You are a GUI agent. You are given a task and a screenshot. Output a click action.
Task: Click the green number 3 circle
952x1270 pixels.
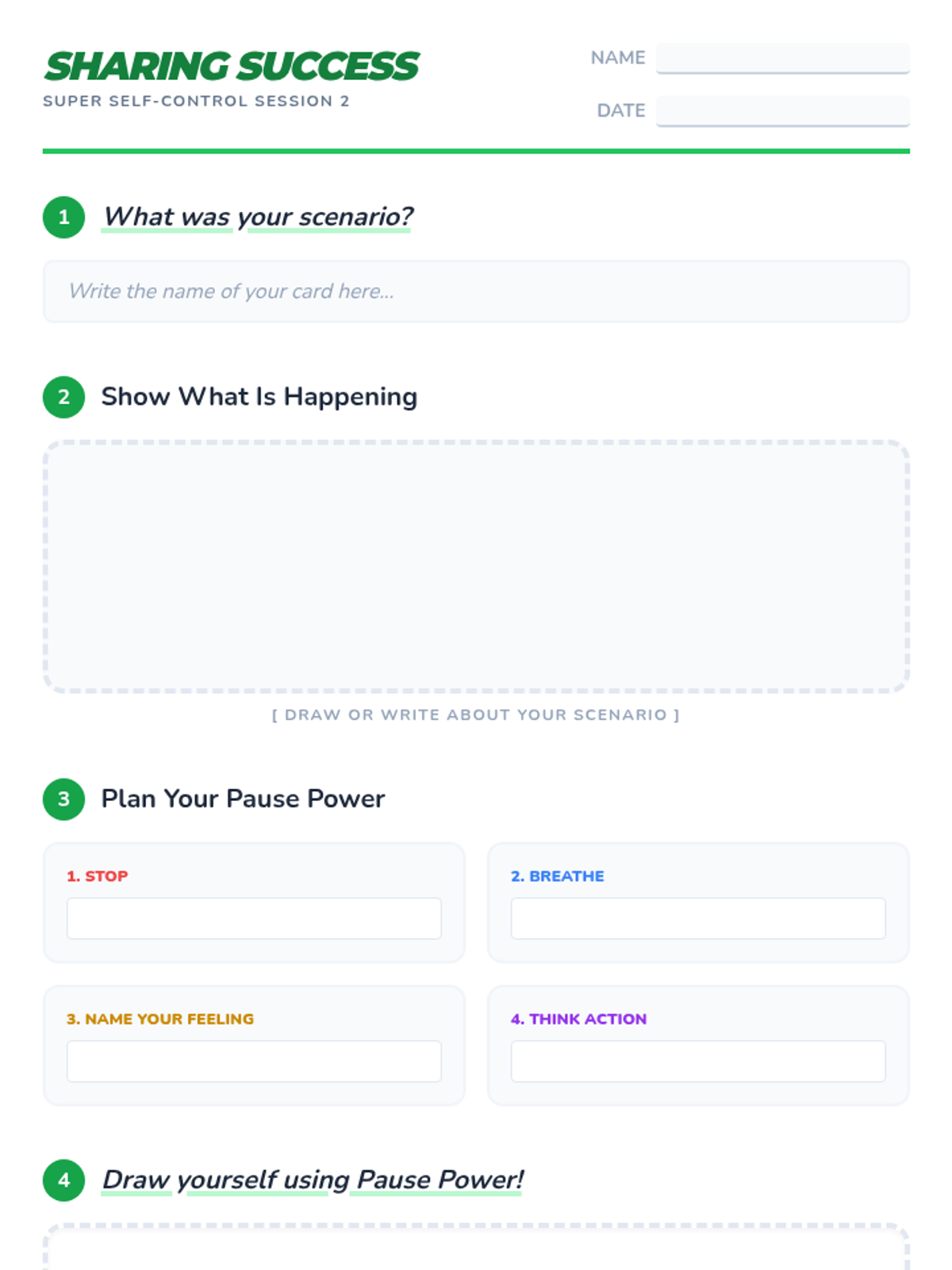tap(64, 799)
